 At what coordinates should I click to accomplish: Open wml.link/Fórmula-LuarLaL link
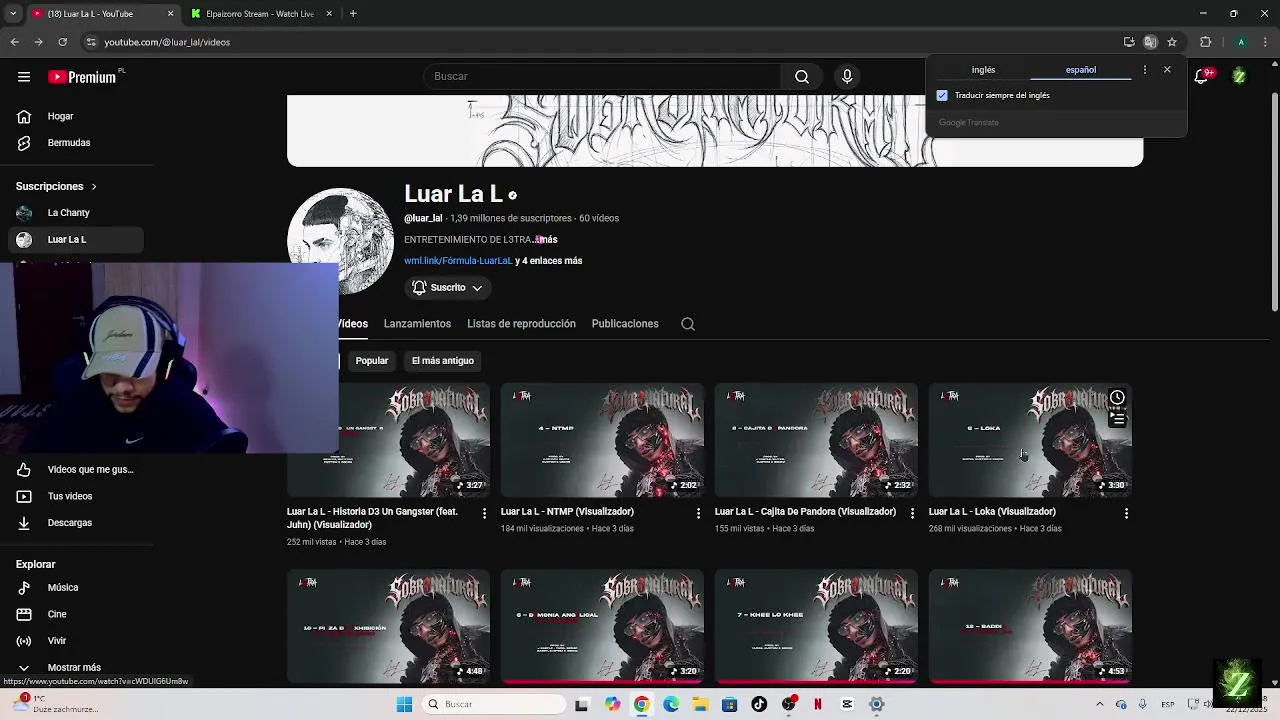click(x=458, y=261)
